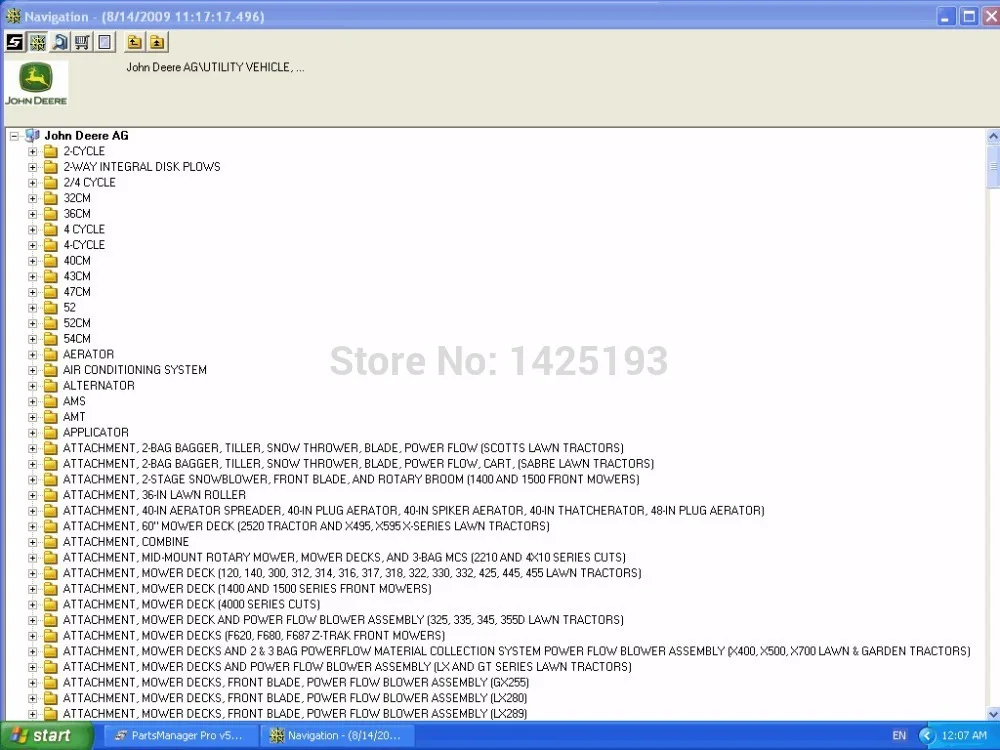The image size is (1000, 750).
Task: Click the navigation tree toolbar icon
Action: [38, 42]
